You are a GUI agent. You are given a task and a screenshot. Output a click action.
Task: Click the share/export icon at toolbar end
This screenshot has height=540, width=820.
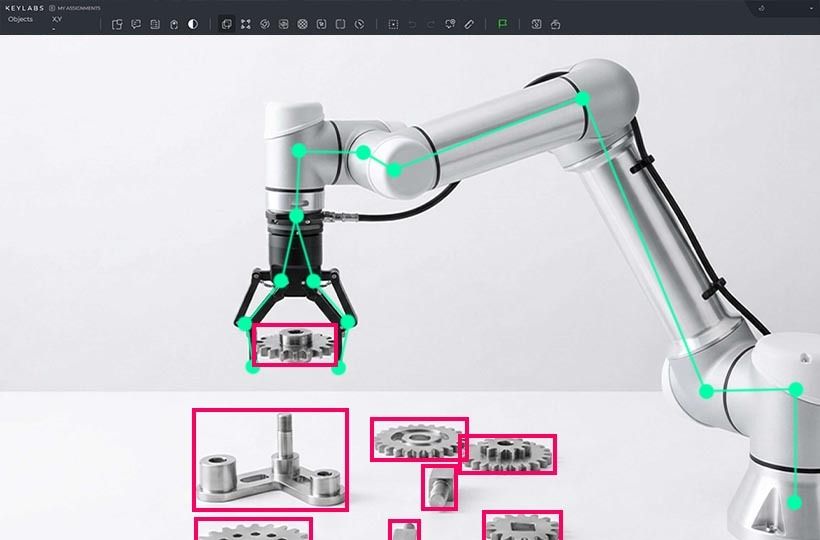pos(555,24)
